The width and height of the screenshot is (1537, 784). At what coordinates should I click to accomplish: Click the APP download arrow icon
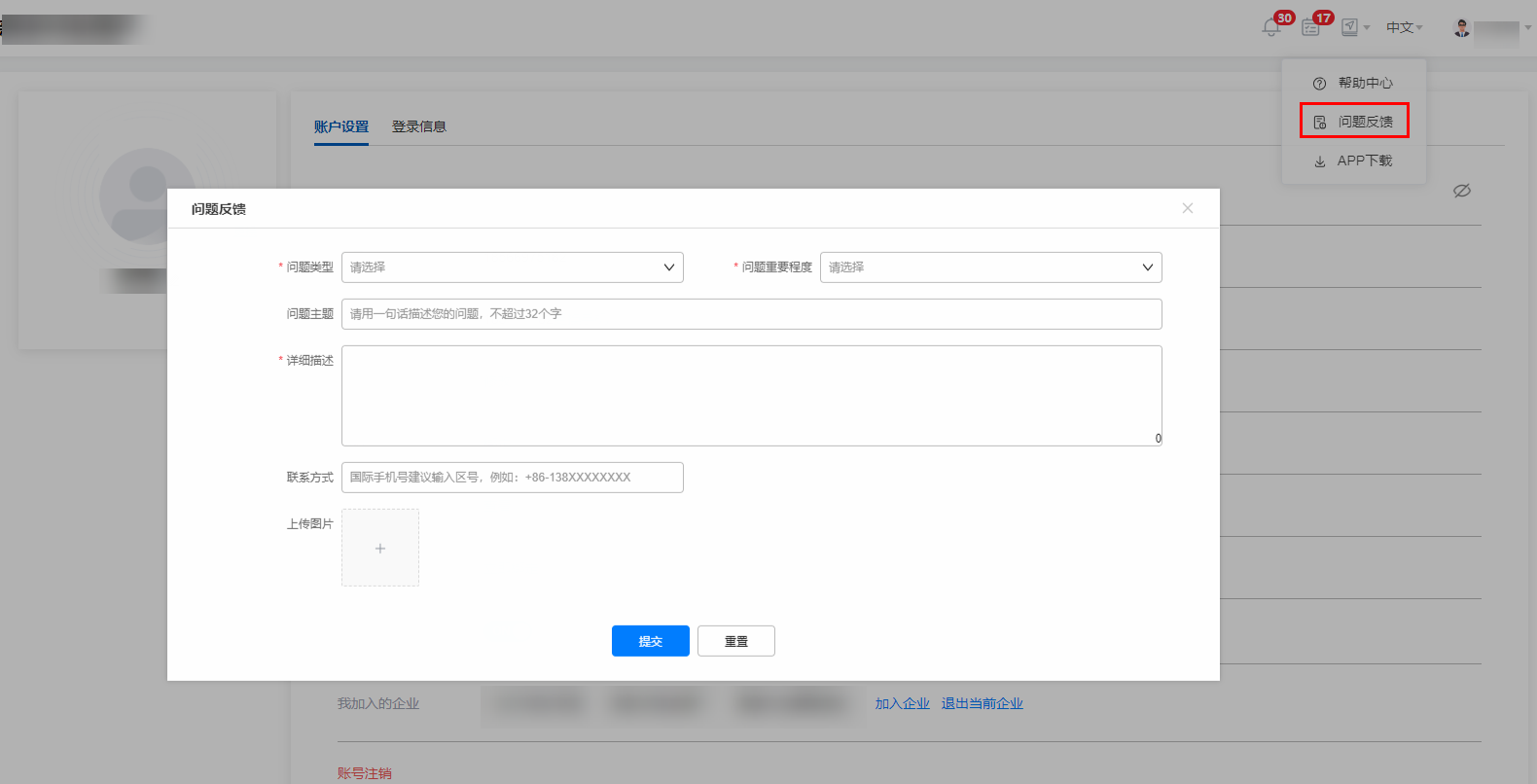point(1320,161)
